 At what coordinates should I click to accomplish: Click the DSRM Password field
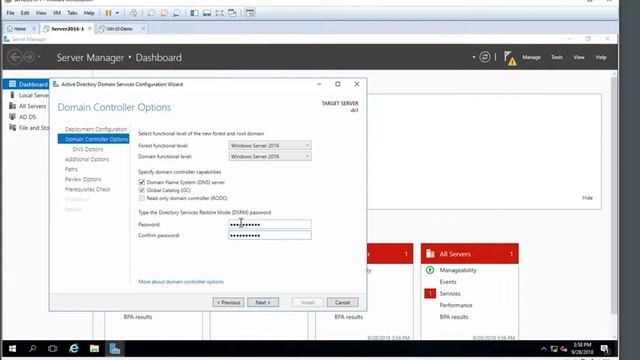click(x=270, y=224)
